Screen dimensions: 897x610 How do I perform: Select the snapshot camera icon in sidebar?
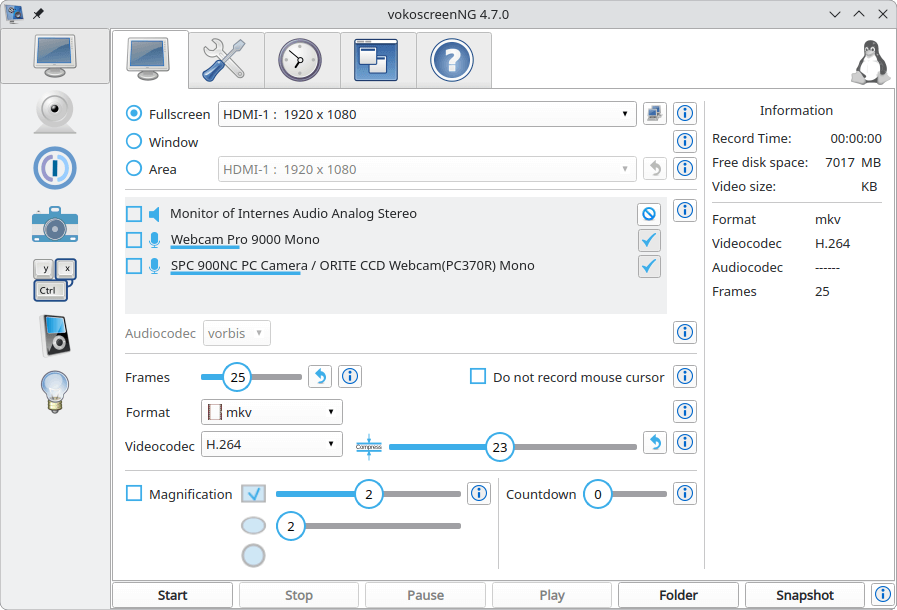[54, 224]
